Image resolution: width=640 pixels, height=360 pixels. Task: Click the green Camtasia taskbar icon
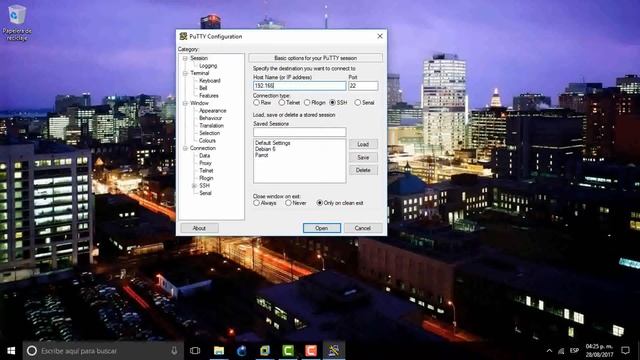(x=288, y=351)
